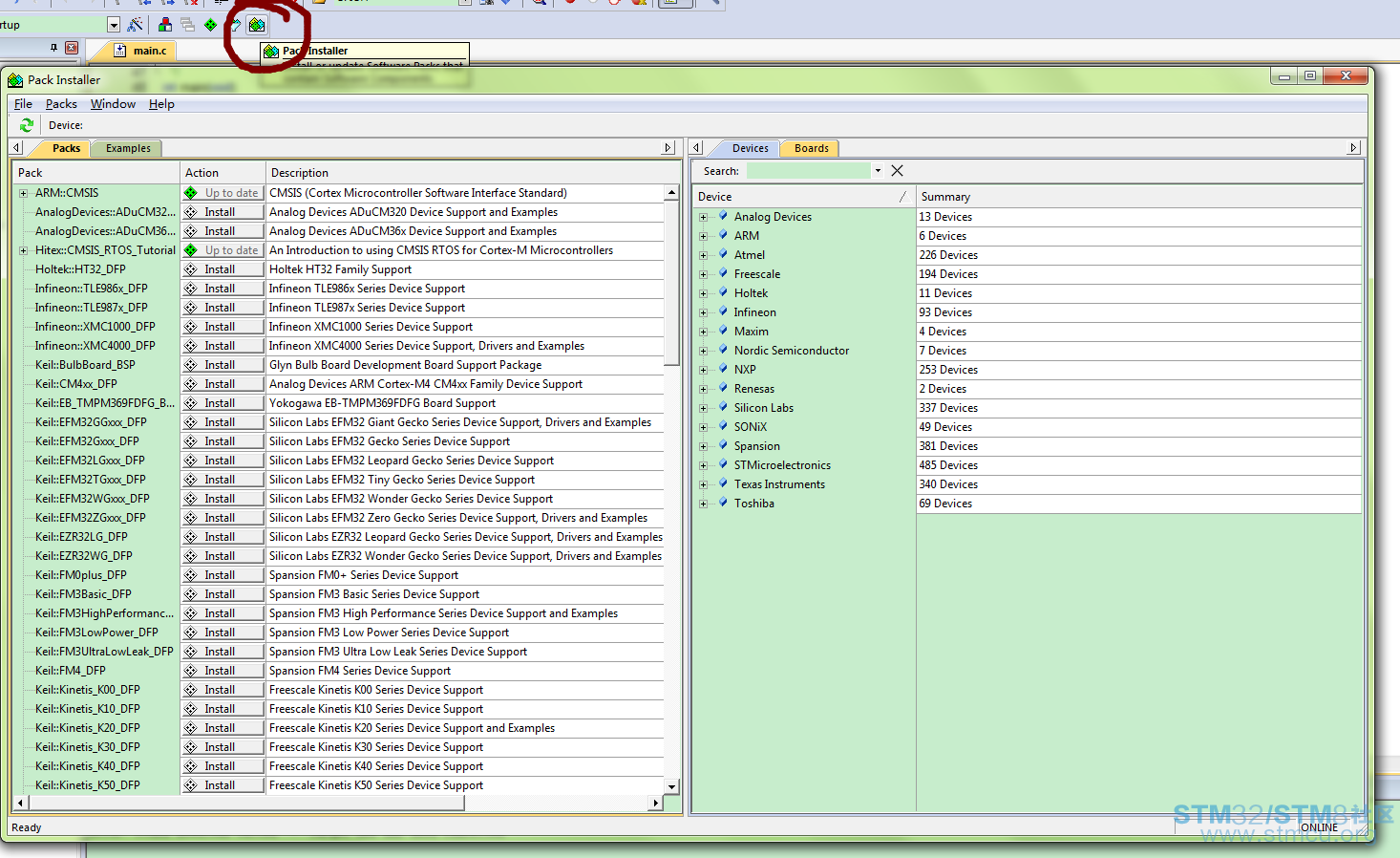Click the Summary column header
The image size is (1400, 858).
[x=1138, y=197]
